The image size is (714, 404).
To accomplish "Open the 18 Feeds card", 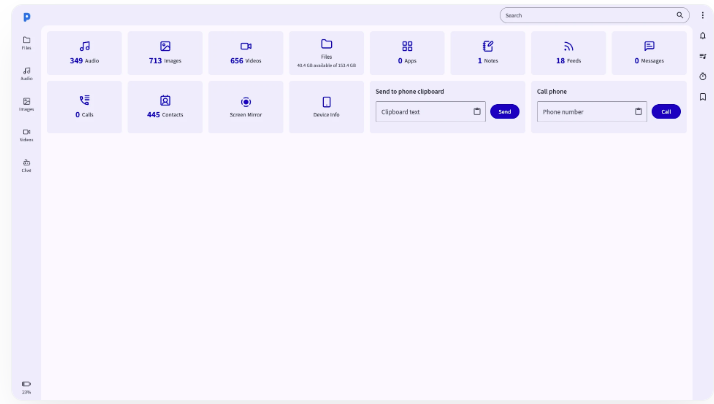I will [x=568, y=53].
